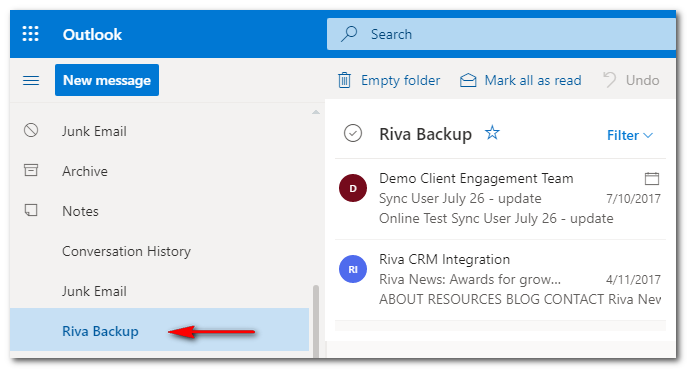Click the 7/10/2017 date
This screenshot has width=687, height=369.
pos(633,199)
